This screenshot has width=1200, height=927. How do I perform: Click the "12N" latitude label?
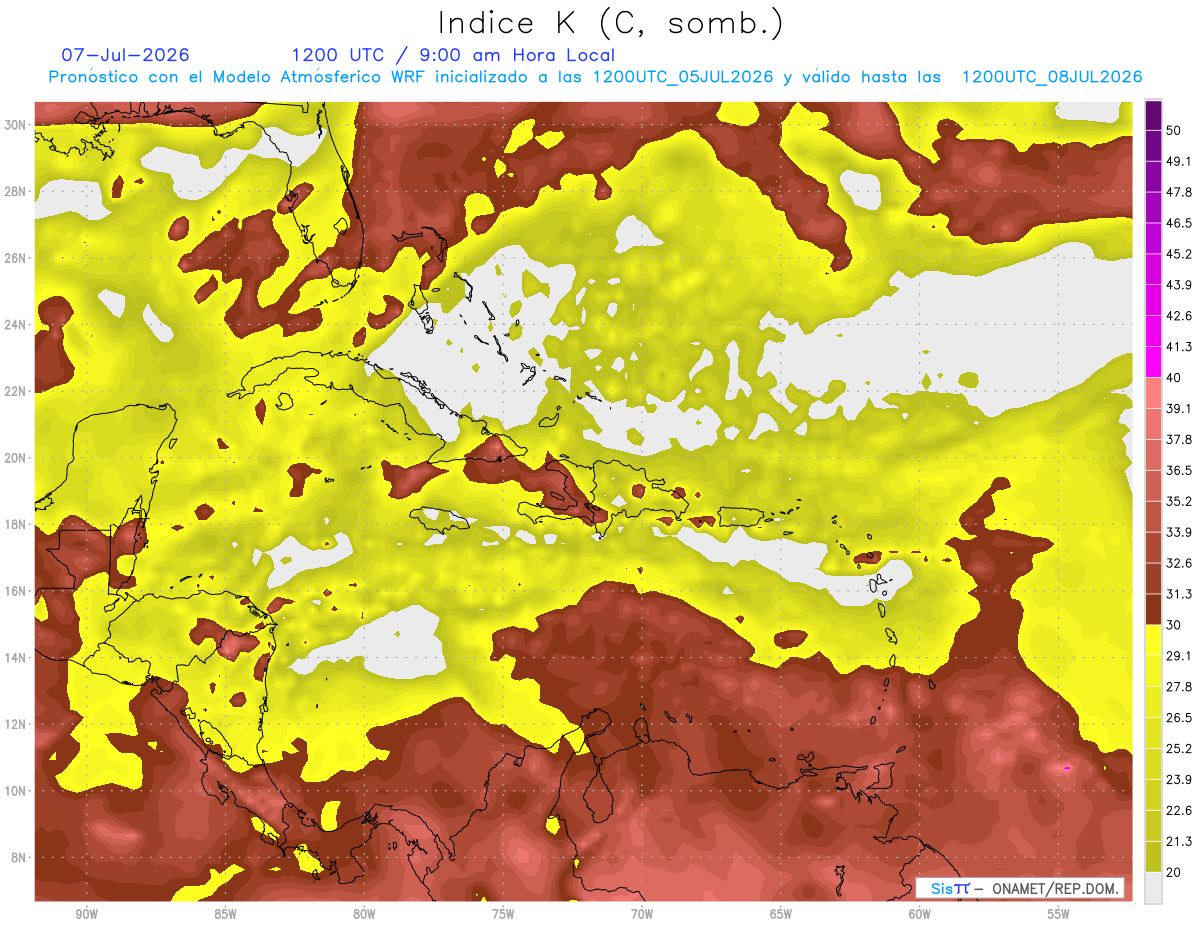[x=16, y=724]
